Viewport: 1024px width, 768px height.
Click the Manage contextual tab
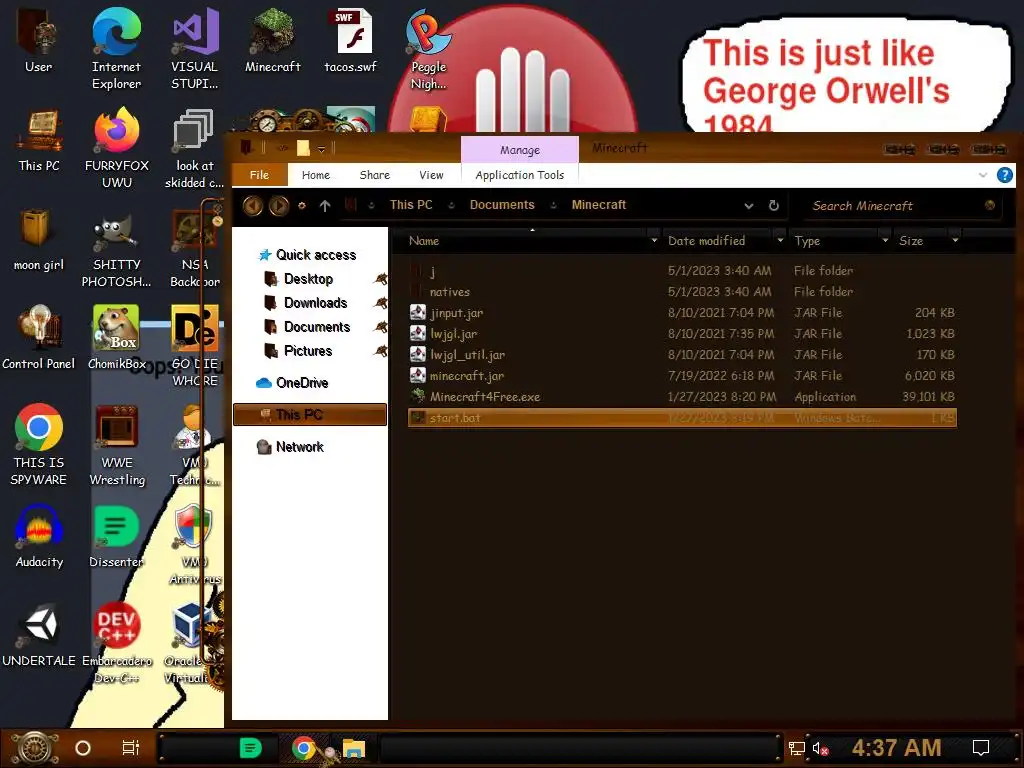(x=520, y=150)
